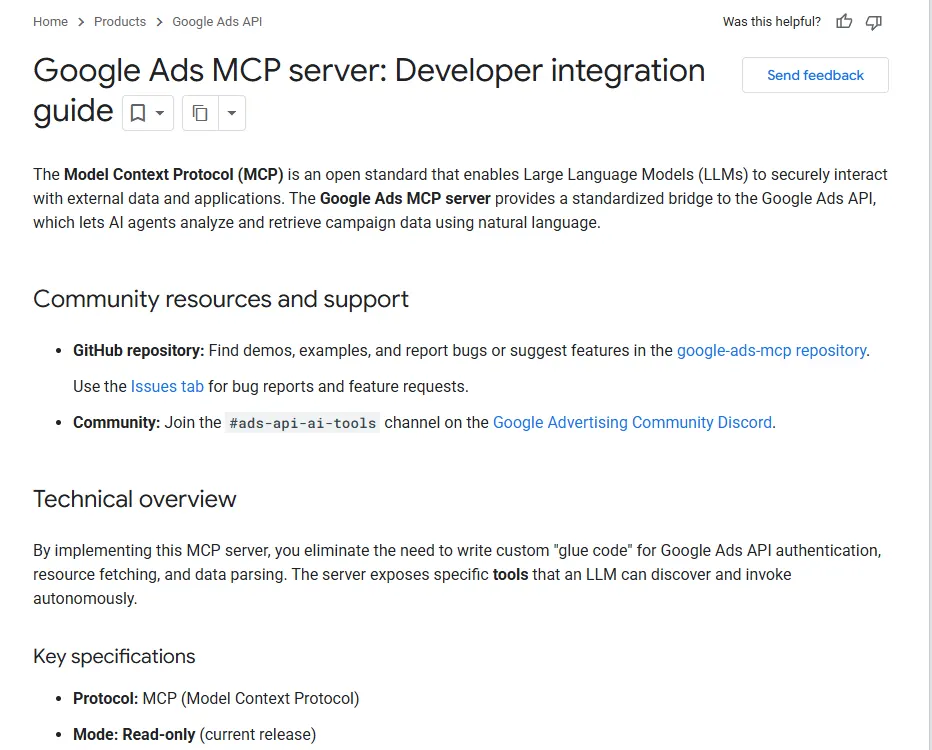This screenshot has height=750, width=932.
Task: Open the Google Ads API breadcrumb
Action: (x=217, y=21)
